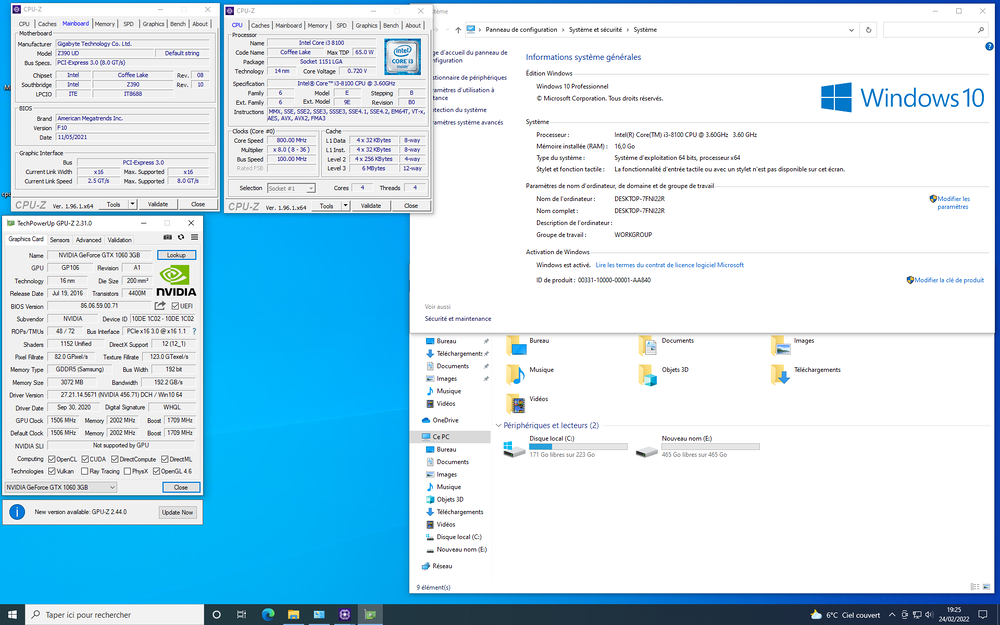
Task: Select Nouveau nom (E:) in navigation tree
Action: (461, 550)
